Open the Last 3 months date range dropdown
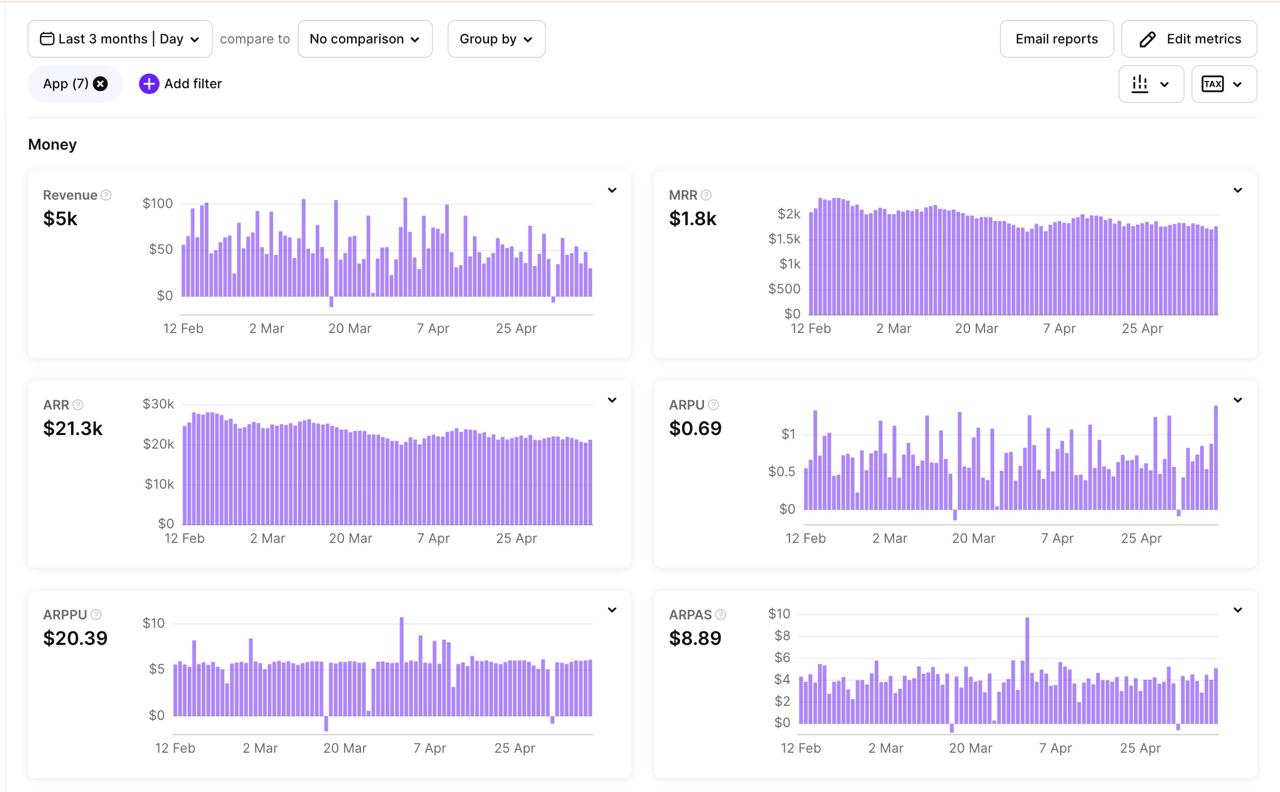1280x792 pixels. click(x=120, y=39)
